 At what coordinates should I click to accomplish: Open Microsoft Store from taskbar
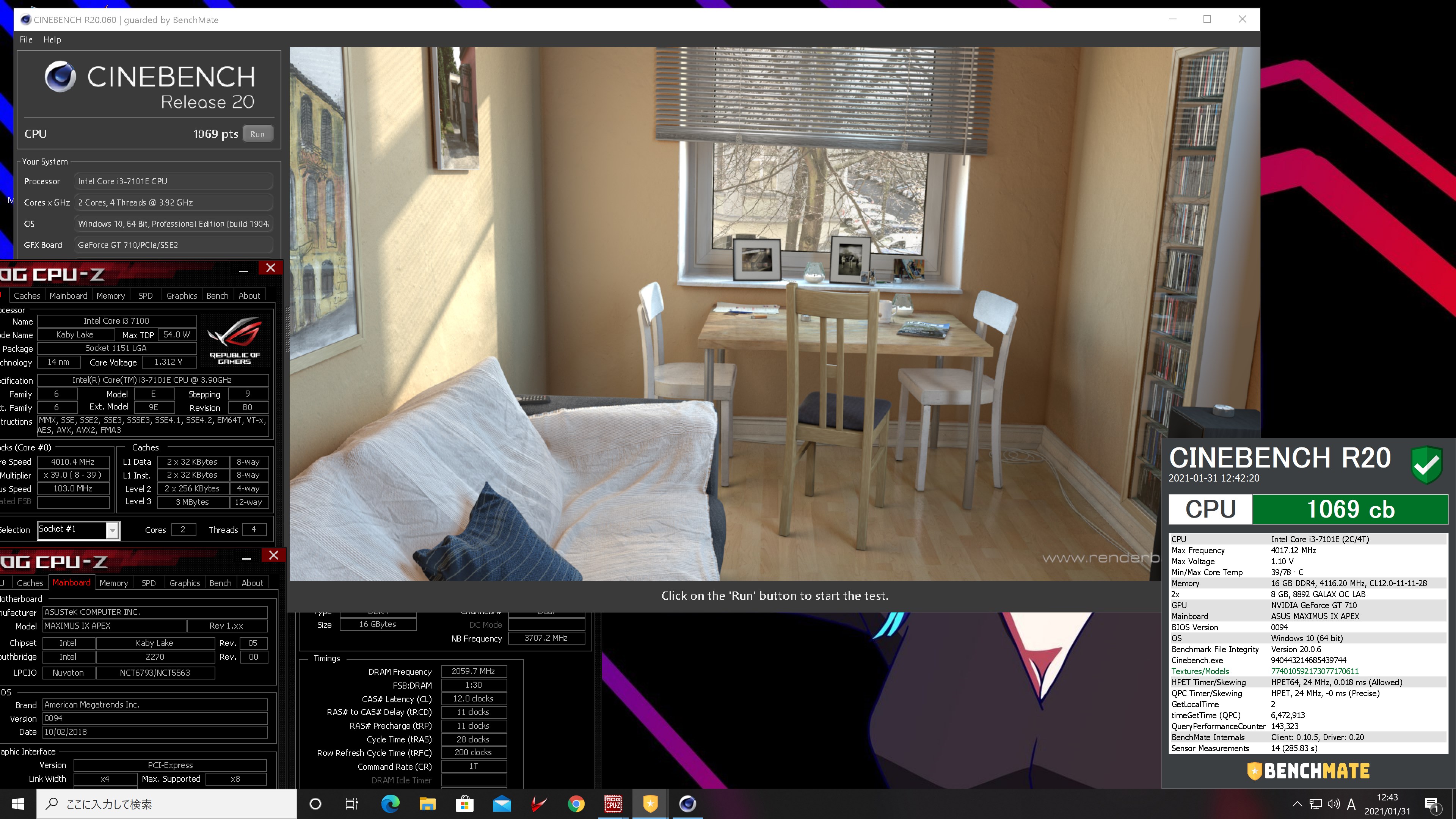click(x=464, y=804)
